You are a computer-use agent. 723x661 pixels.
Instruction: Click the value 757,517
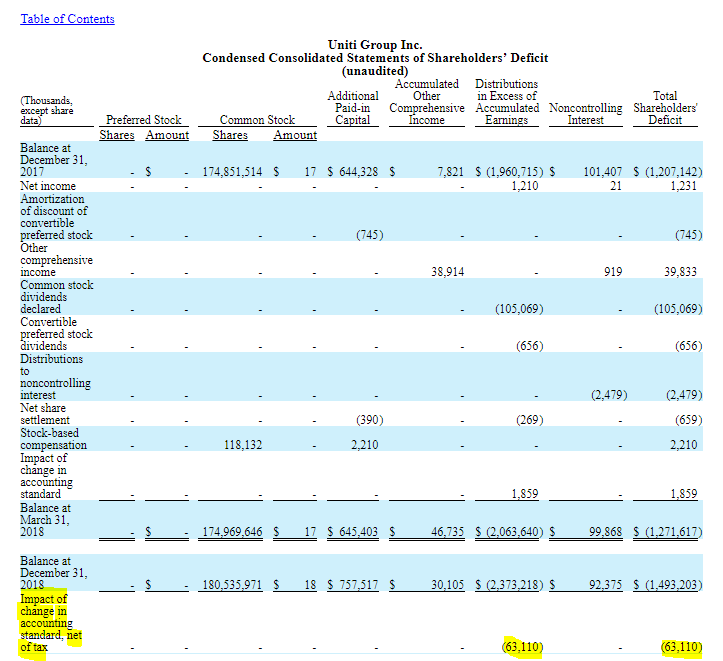point(358,585)
